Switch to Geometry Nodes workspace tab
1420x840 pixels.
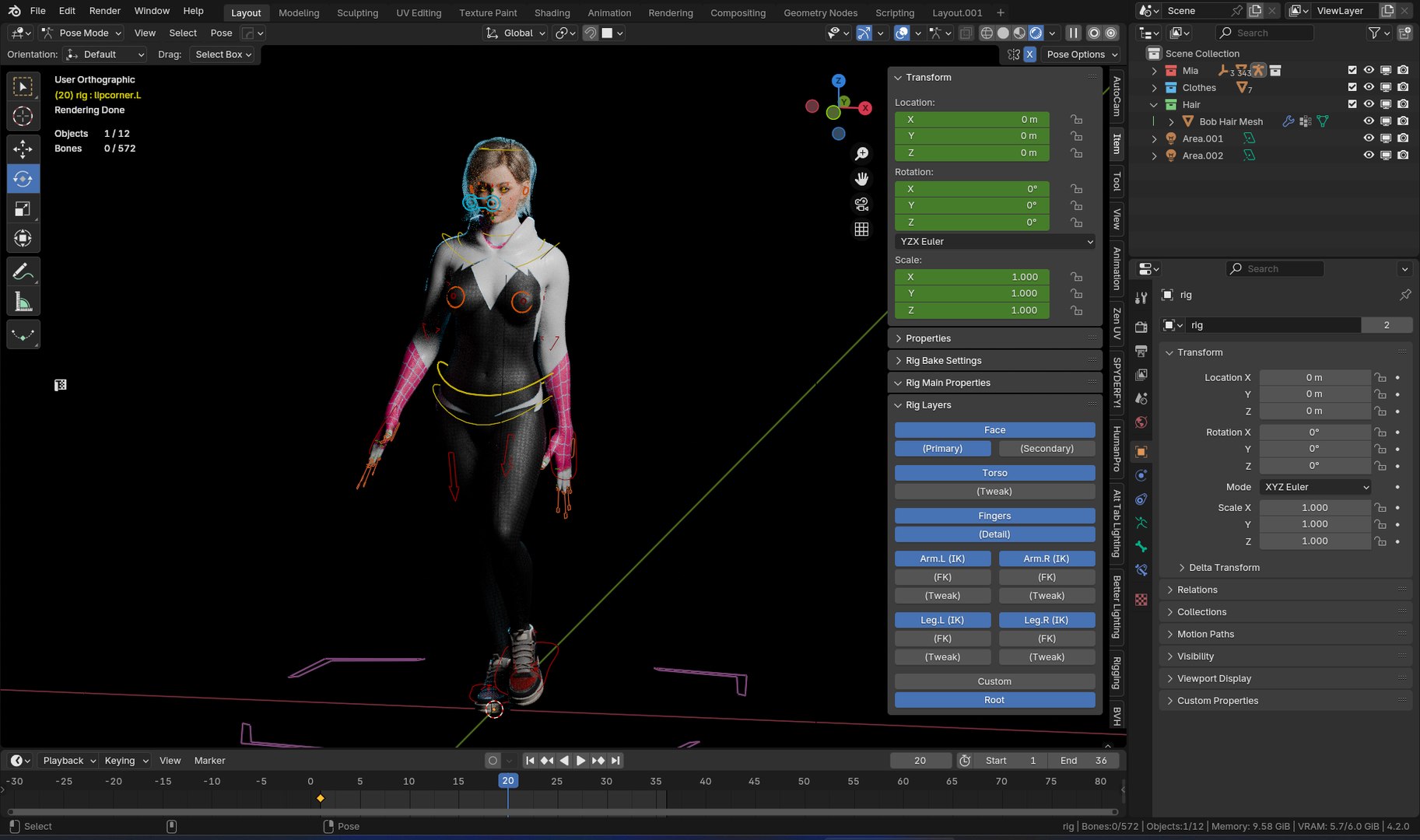(x=820, y=12)
